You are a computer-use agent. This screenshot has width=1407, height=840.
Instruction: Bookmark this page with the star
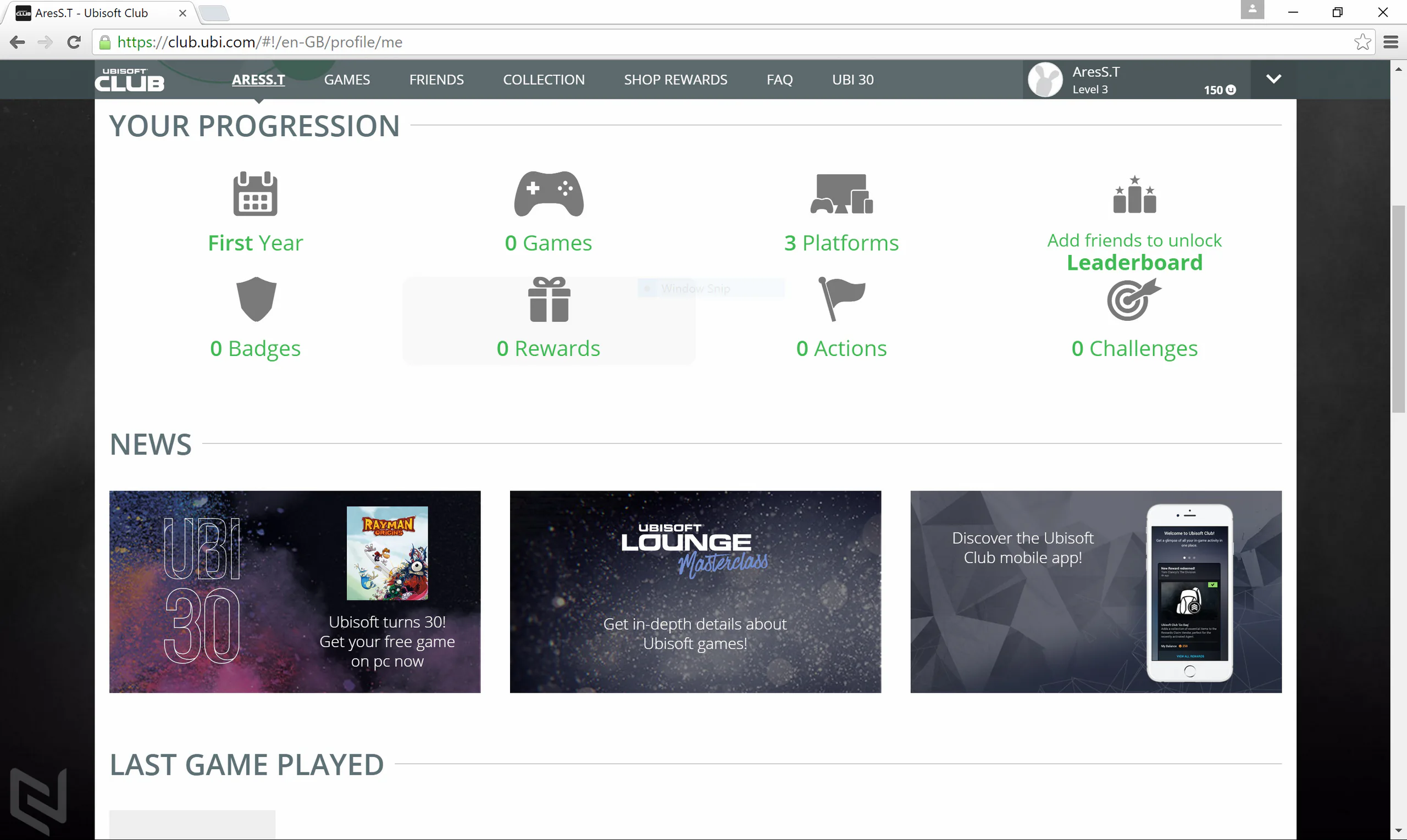pos(1363,42)
